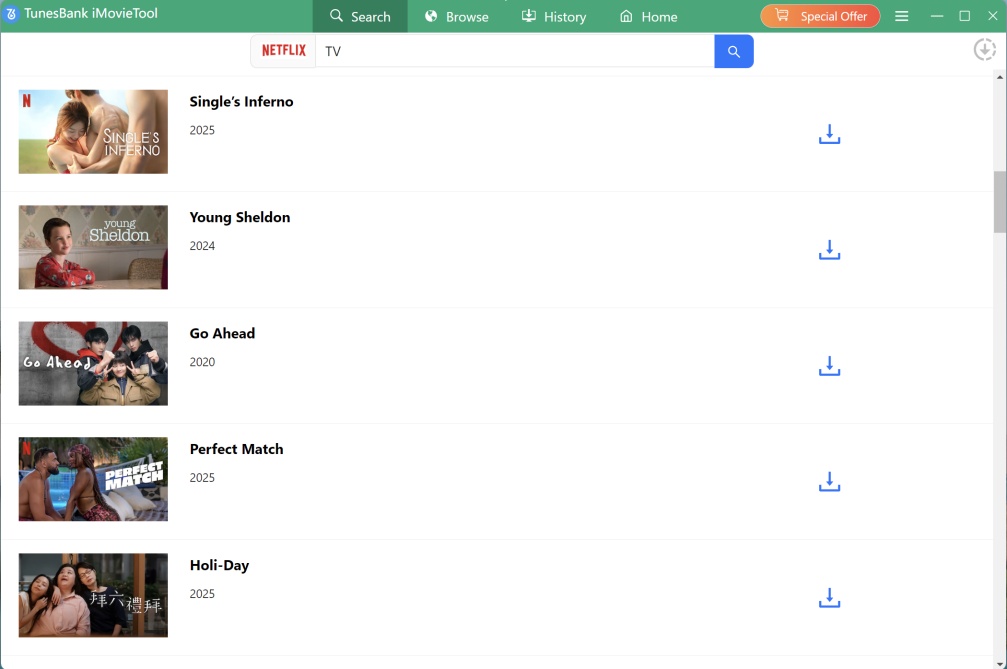Download Go Ahead via its download icon

[829, 367]
